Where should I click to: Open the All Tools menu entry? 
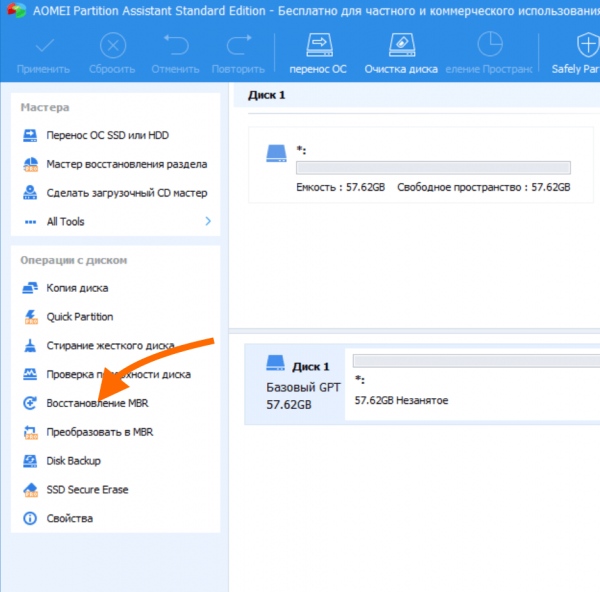(65, 222)
